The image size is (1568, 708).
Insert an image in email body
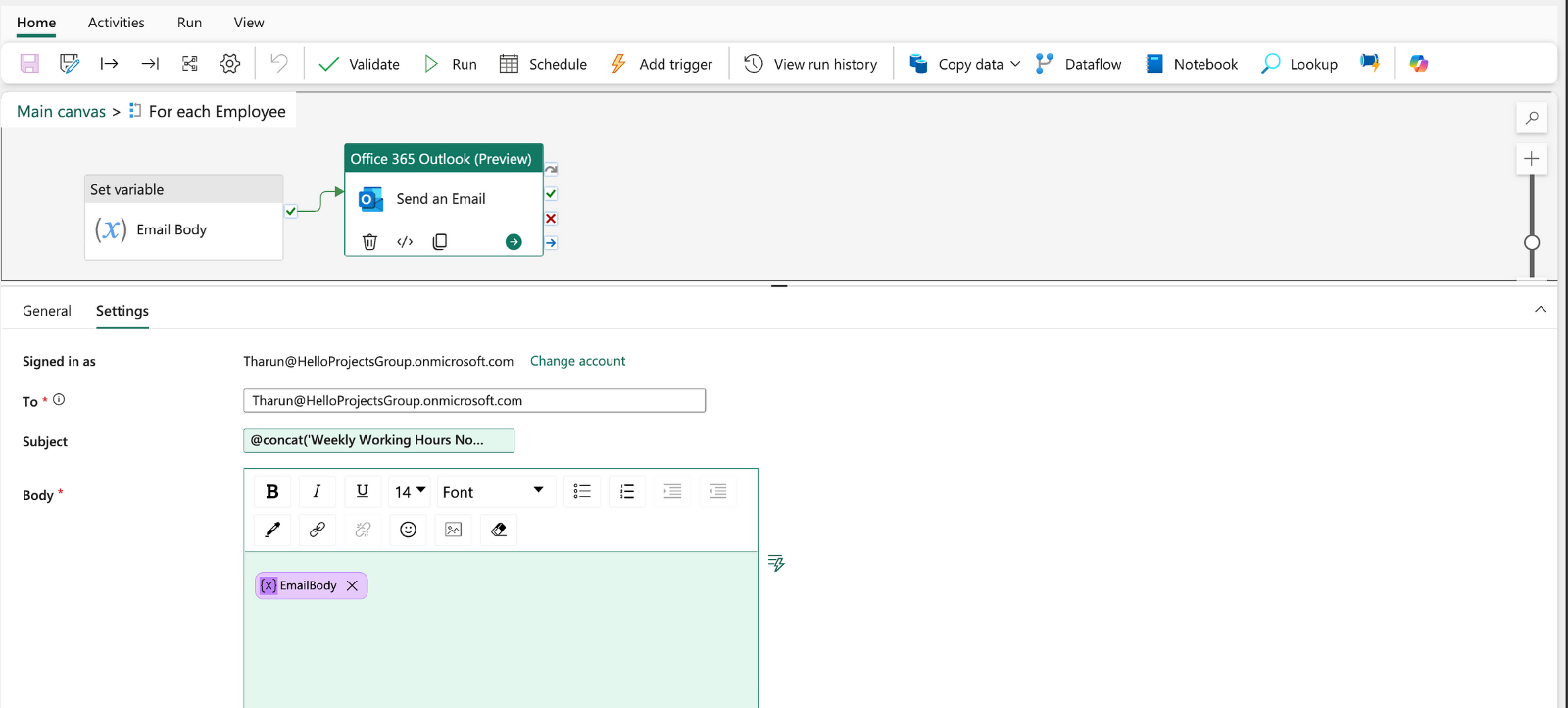[x=454, y=530]
